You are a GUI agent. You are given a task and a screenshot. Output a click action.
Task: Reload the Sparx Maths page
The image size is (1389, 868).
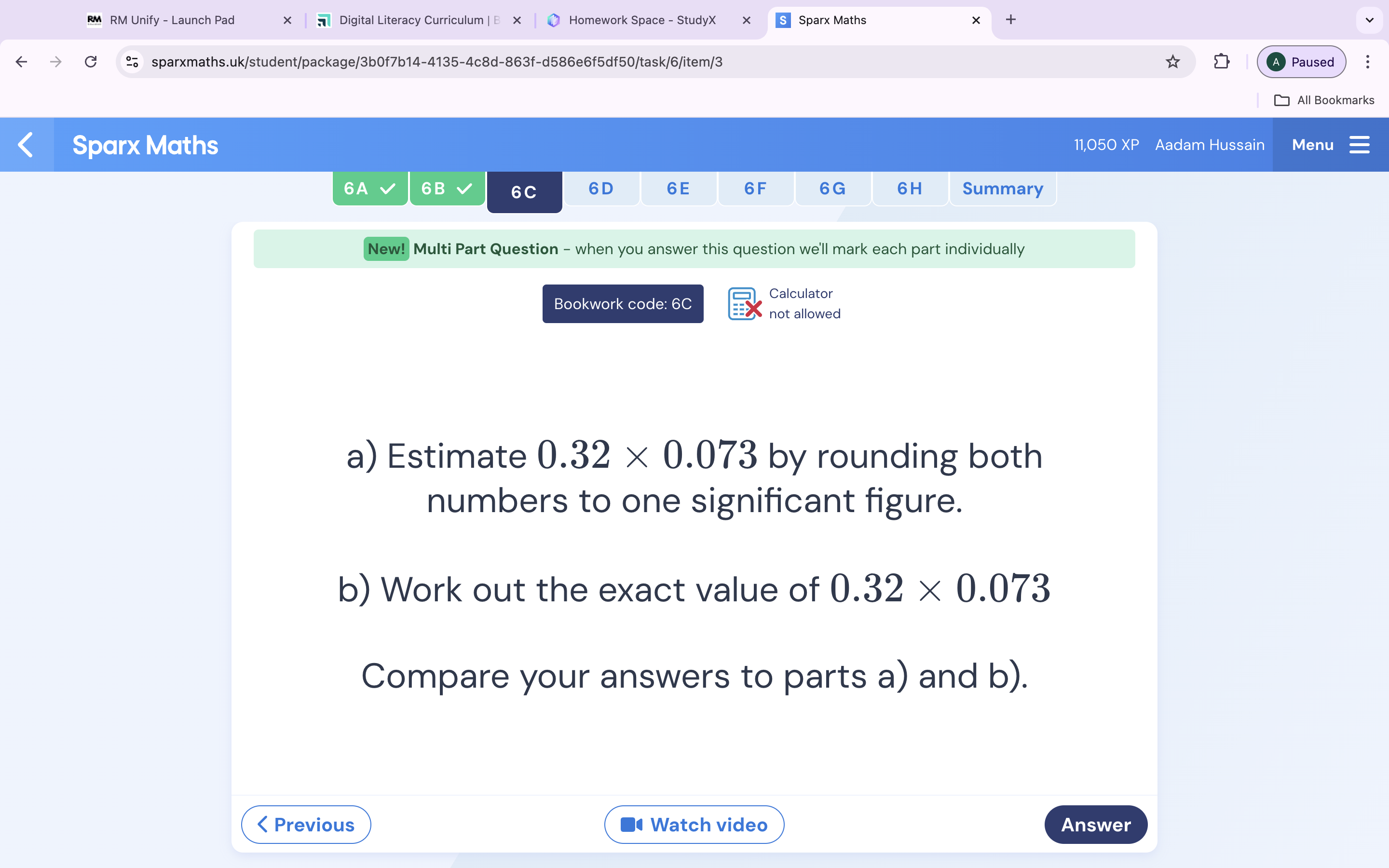tap(91, 61)
